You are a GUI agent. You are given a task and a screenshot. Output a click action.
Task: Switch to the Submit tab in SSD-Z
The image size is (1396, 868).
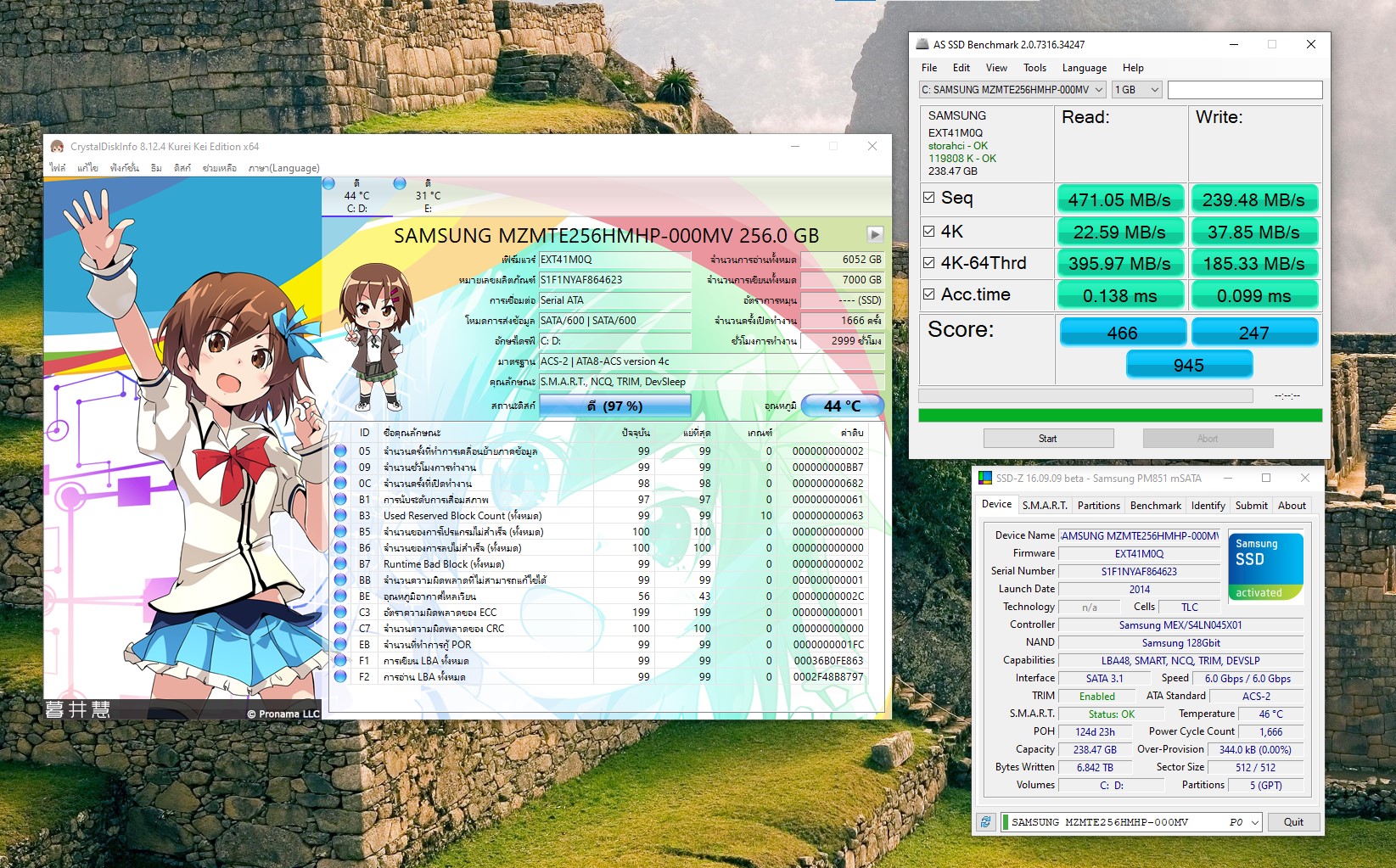coord(1251,505)
